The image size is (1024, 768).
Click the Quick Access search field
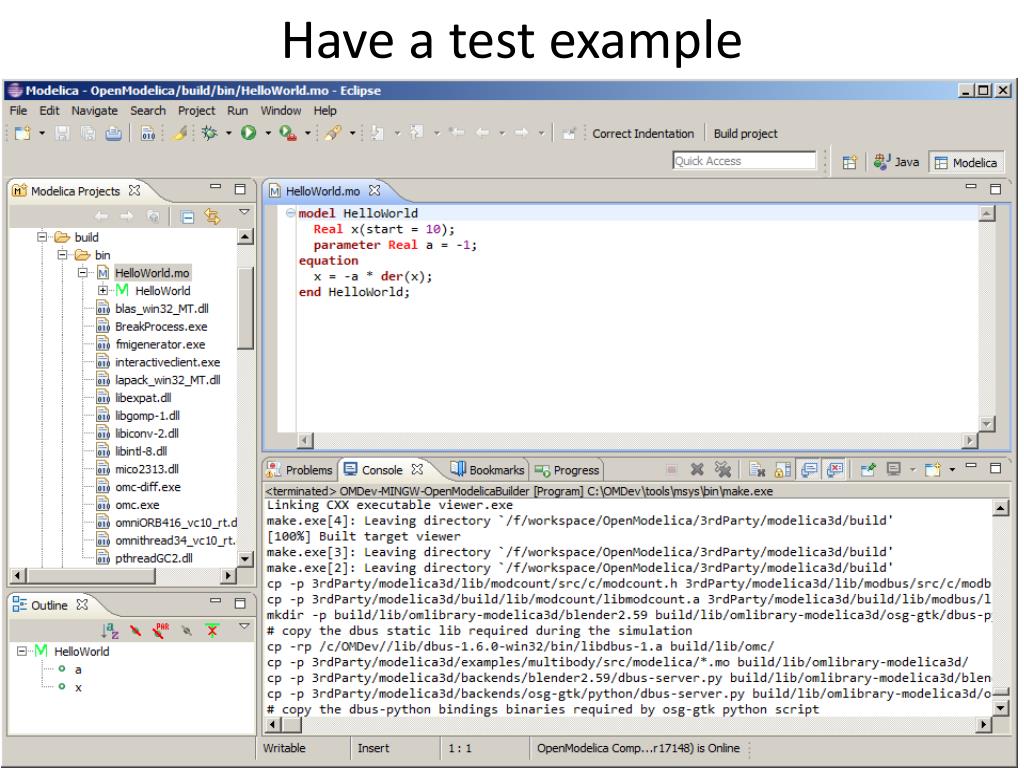[x=744, y=161]
